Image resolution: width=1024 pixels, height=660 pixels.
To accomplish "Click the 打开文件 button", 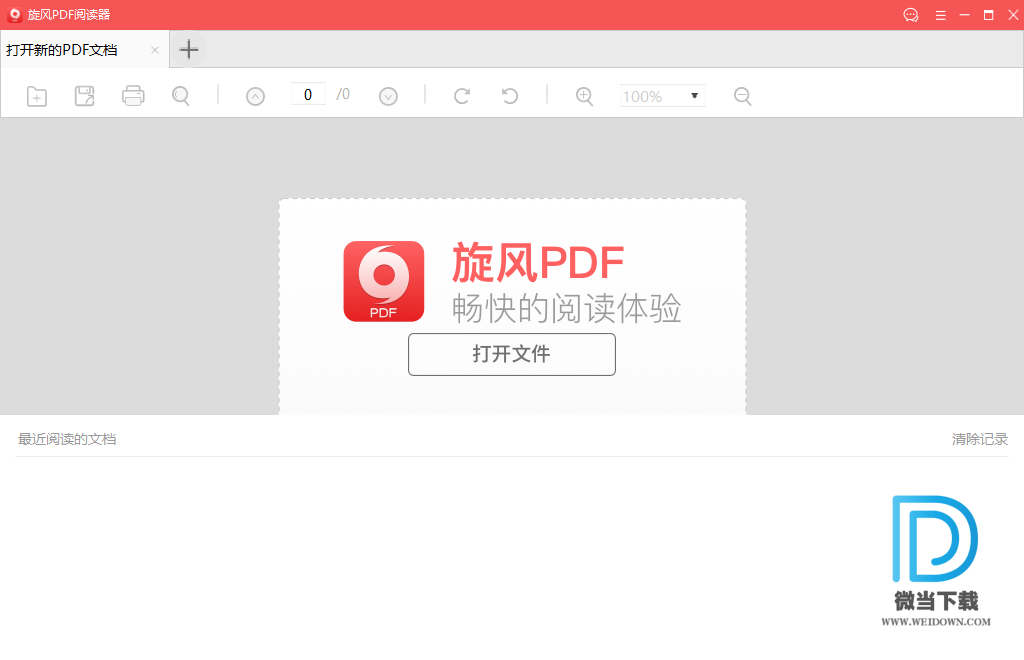I will [x=512, y=354].
